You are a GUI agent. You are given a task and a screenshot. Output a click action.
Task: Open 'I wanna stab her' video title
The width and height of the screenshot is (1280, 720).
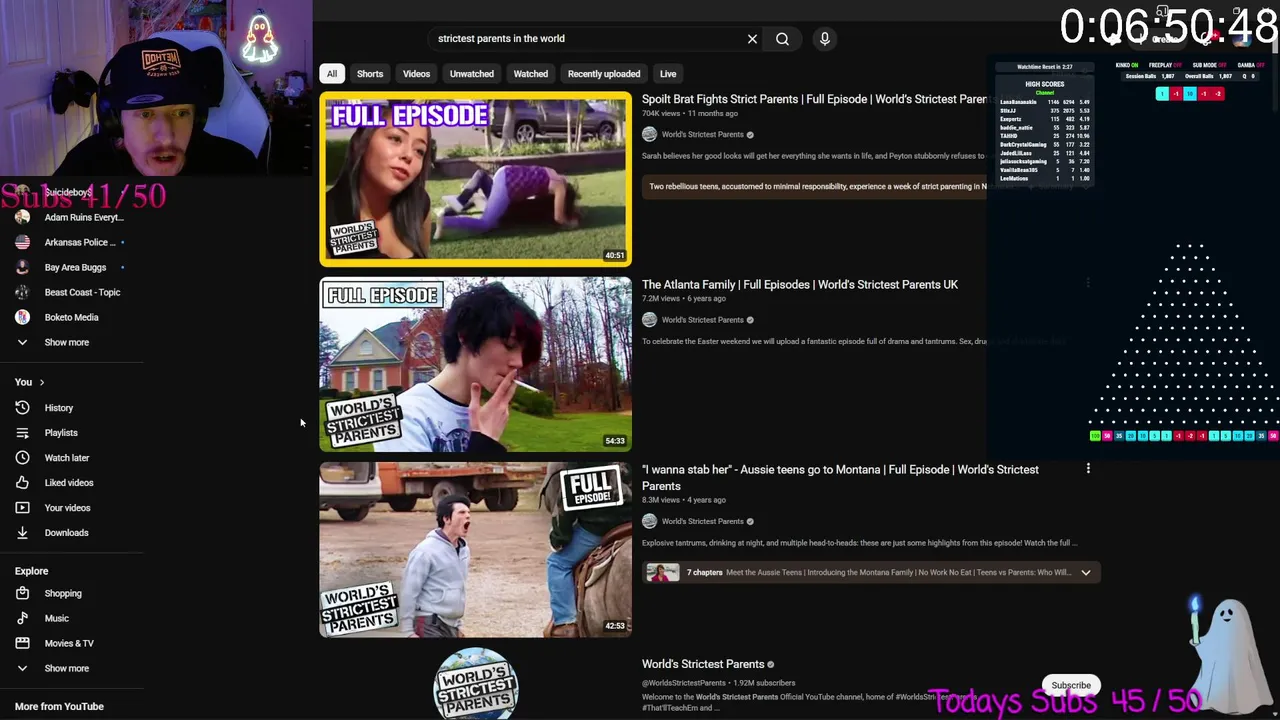tap(840, 478)
